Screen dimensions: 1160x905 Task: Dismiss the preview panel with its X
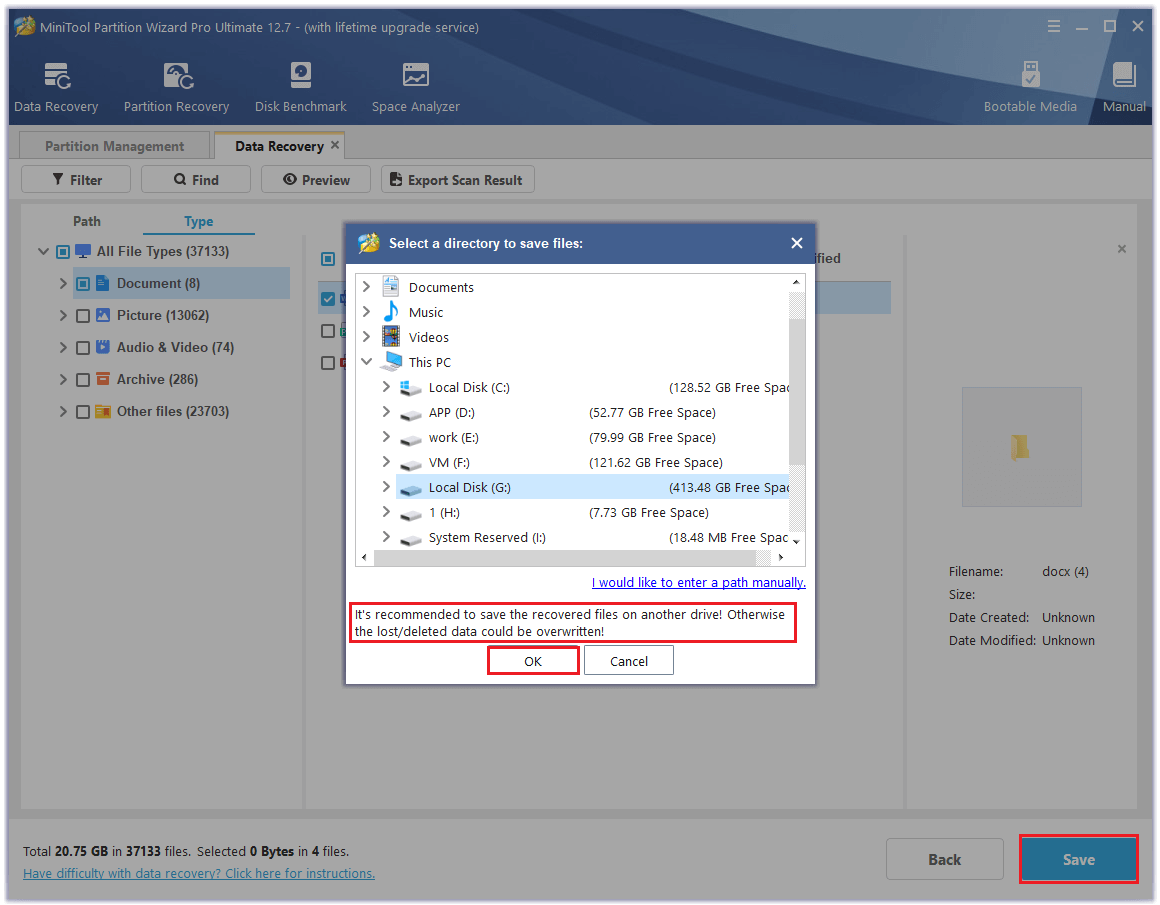(x=1122, y=249)
